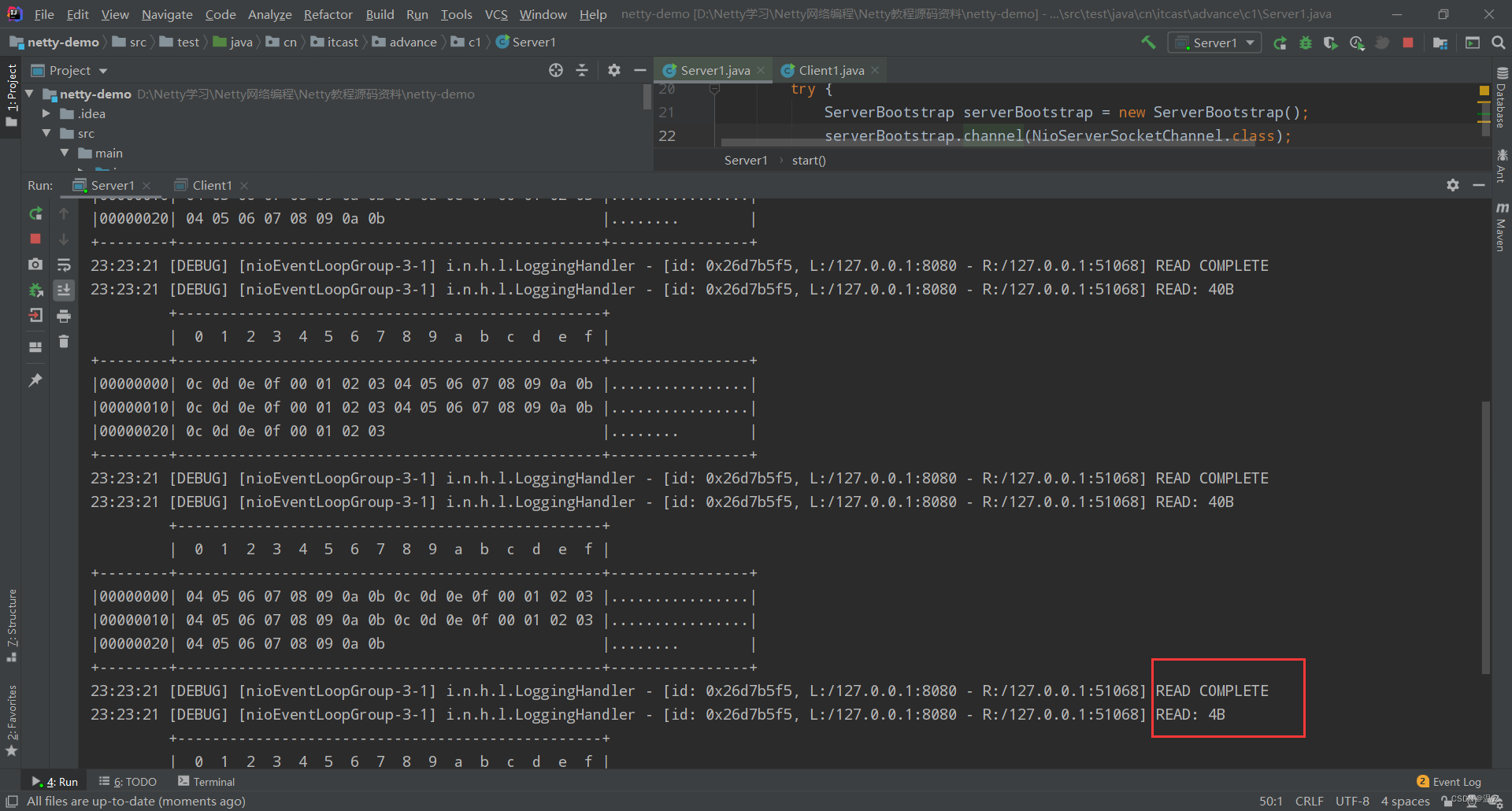Switch to the Client1 run tab

212,185
